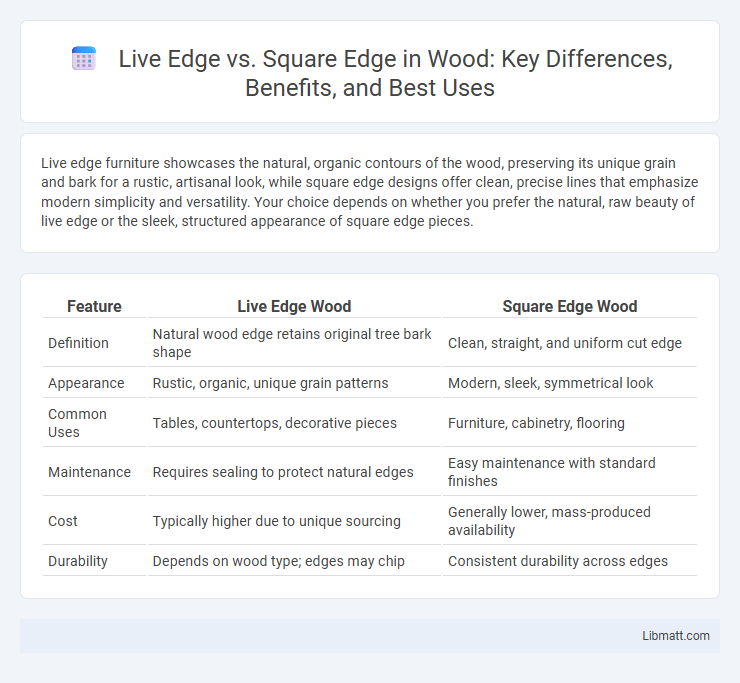Click 'Consistent durability across edges' cell
This screenshot has width=740, height=683.
click(x=557, y=561)
